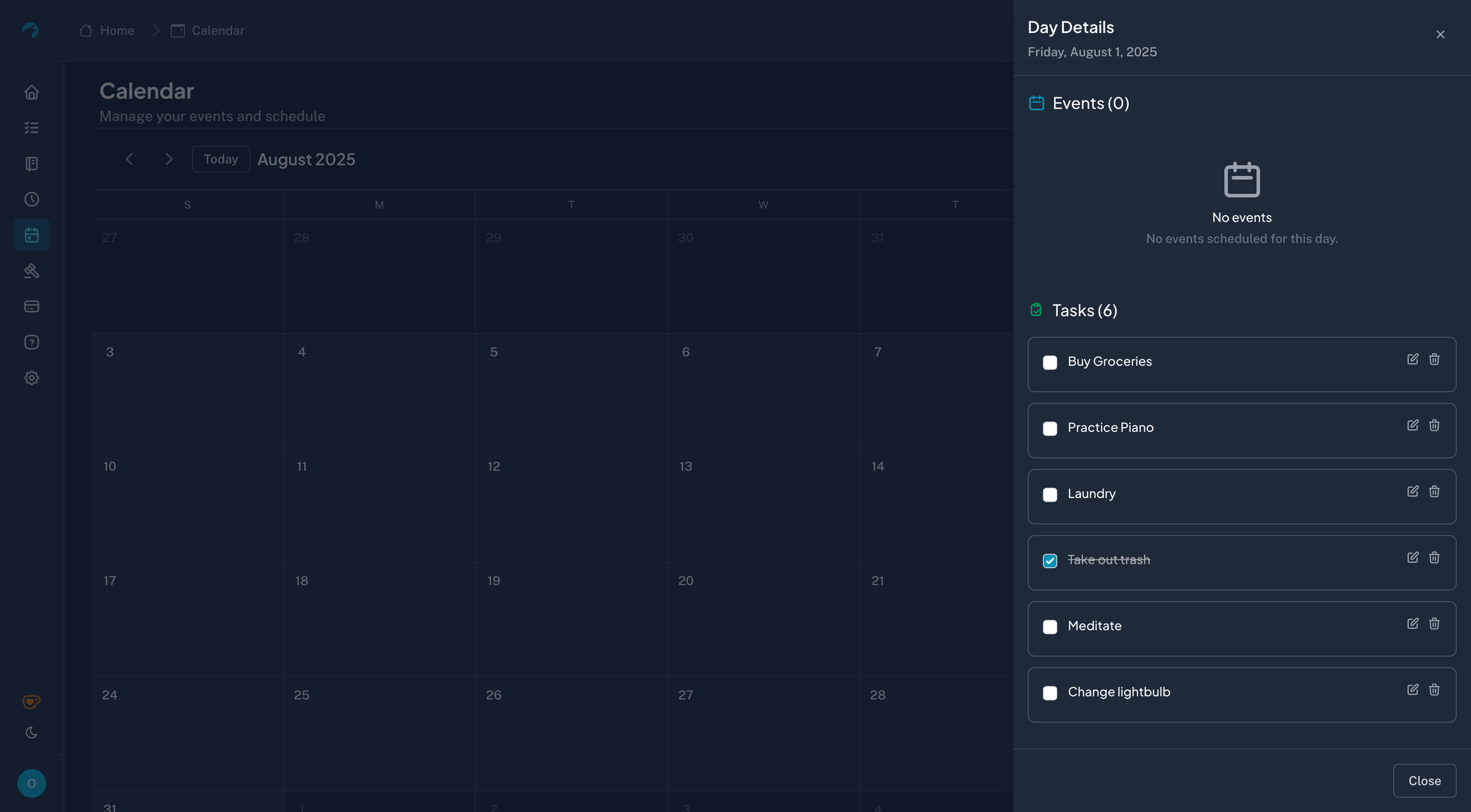1471x812 pixels.
Task: Open the gavel icon in the sidebar
Action: (x=31, y=271)
